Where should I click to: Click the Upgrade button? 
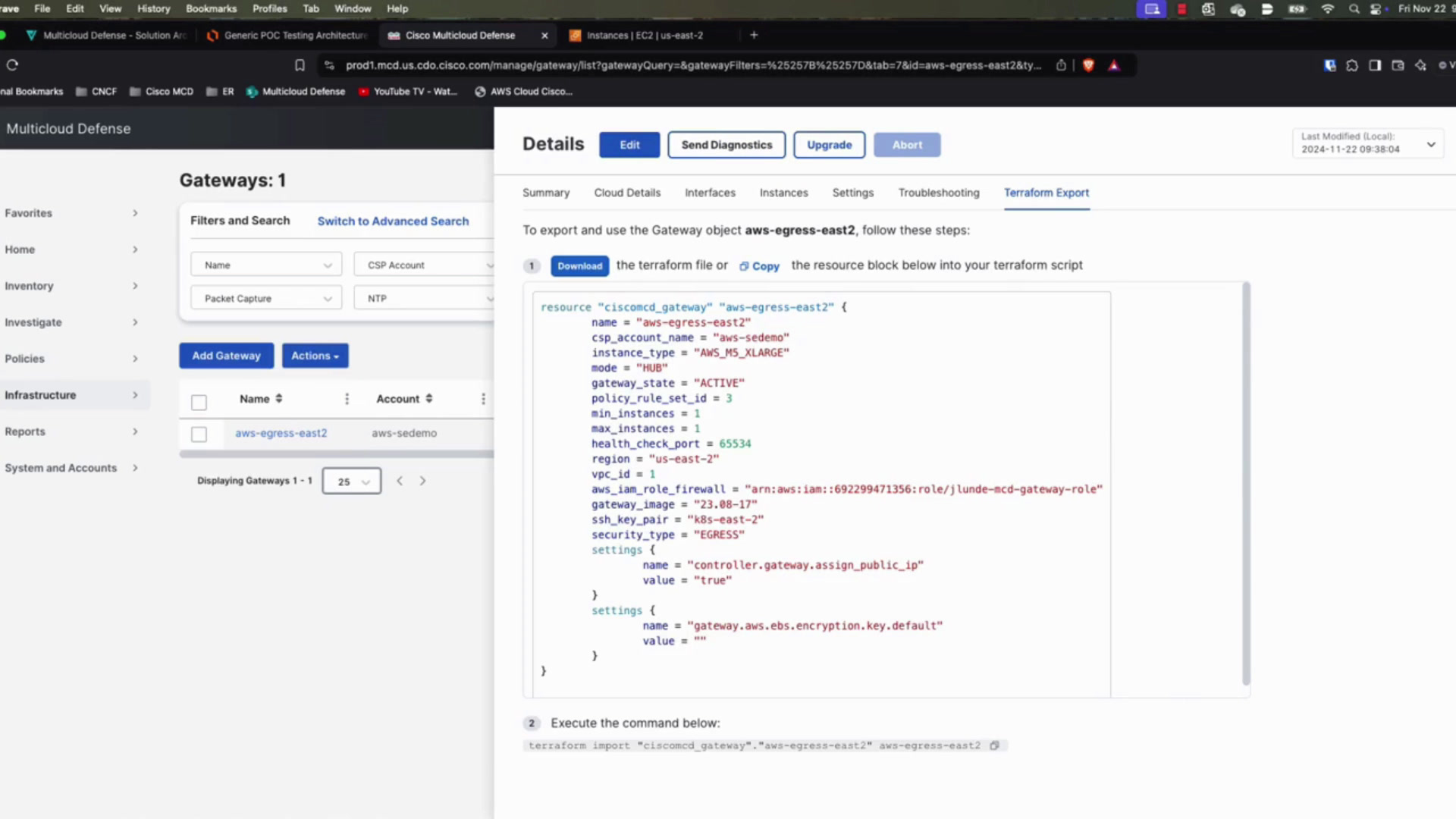pos(829,145)
